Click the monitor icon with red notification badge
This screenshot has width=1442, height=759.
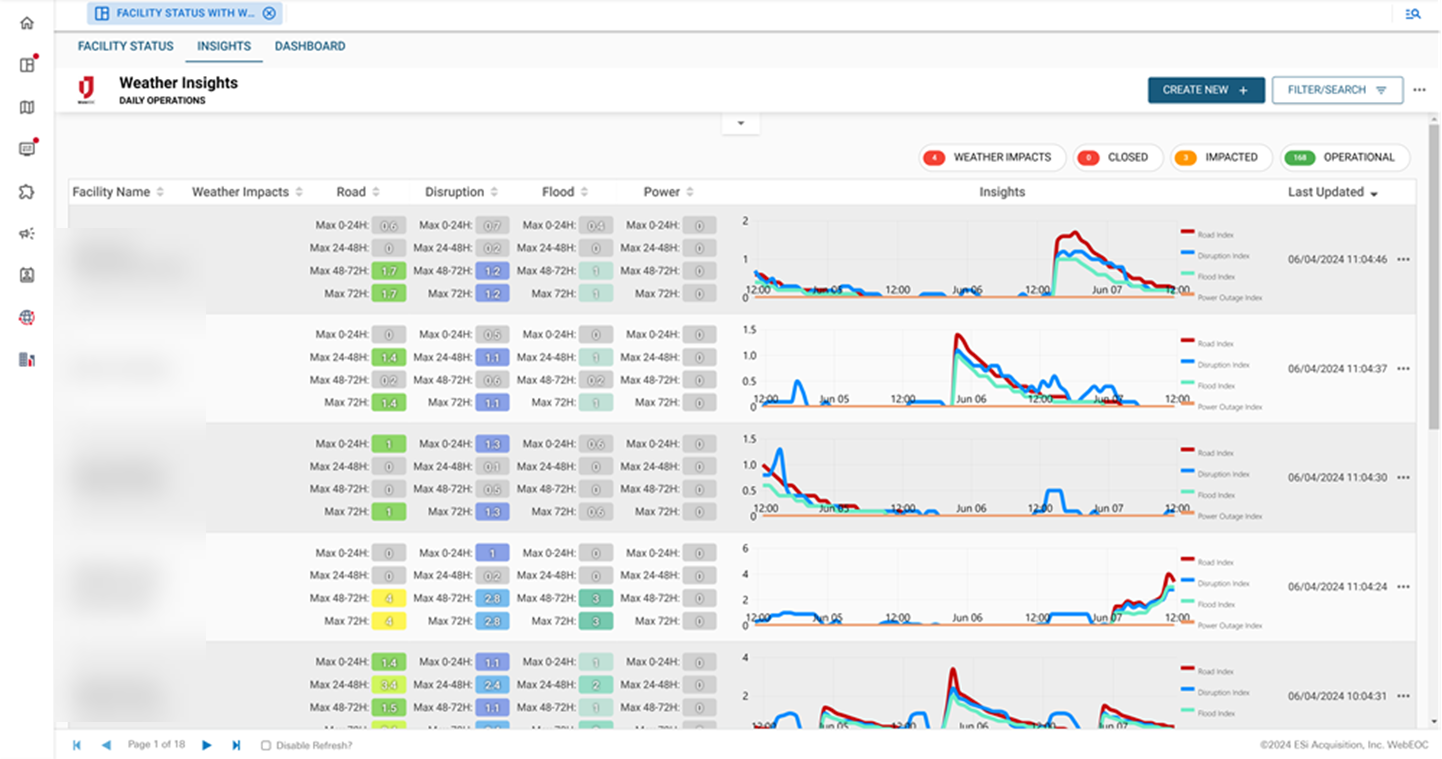click(x=26, y=149)
